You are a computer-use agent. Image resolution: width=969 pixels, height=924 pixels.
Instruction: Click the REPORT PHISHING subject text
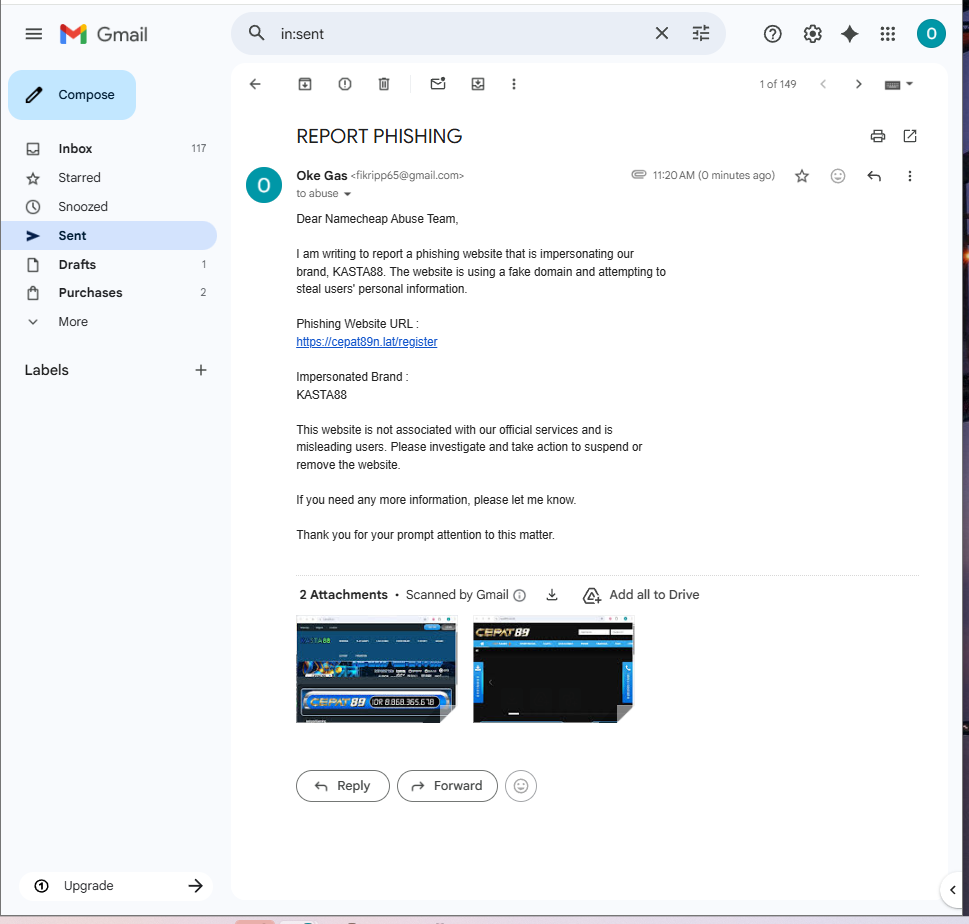pos(379,136)
